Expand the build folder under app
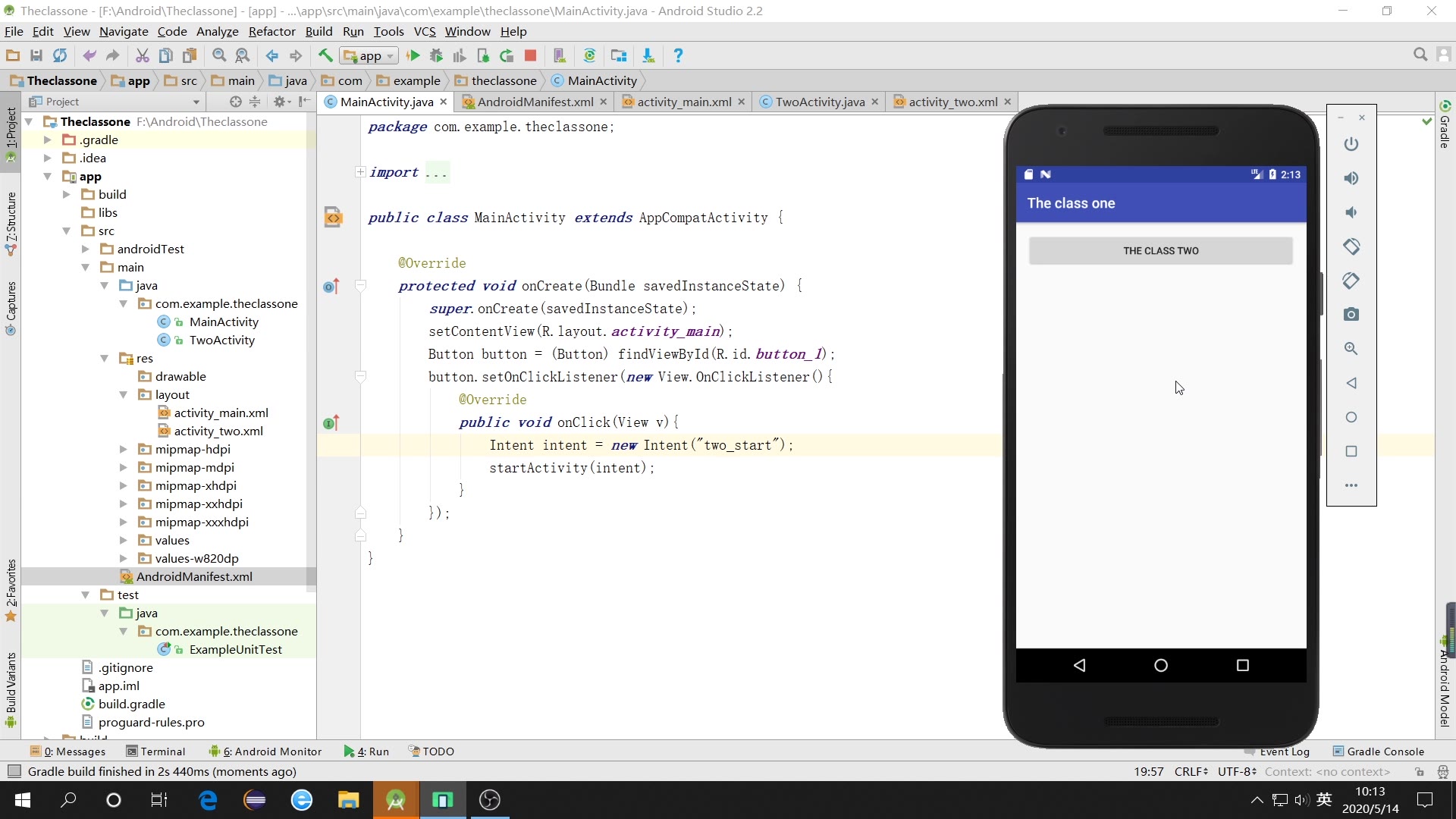This screenshot has height=819, width=1456. pyautogui.click(x=67, y=194)
